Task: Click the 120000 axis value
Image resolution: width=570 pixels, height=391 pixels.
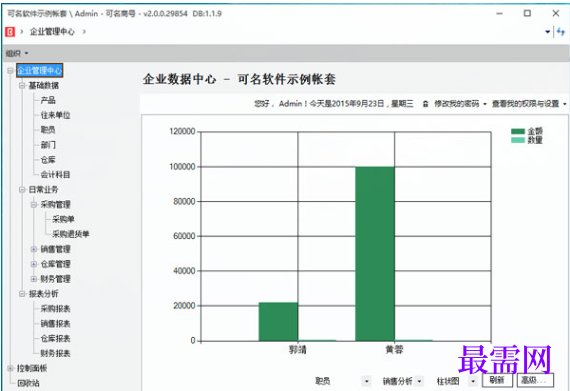Action: (x=182, y=132)
